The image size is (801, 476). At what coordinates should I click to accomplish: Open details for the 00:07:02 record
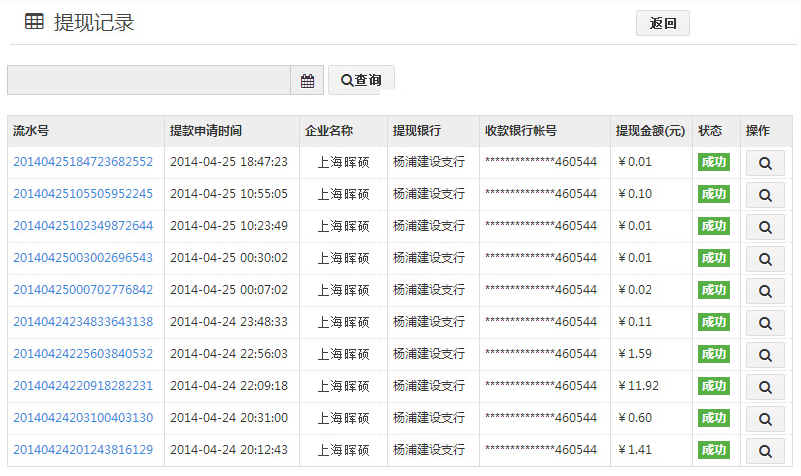click(765, 290)
